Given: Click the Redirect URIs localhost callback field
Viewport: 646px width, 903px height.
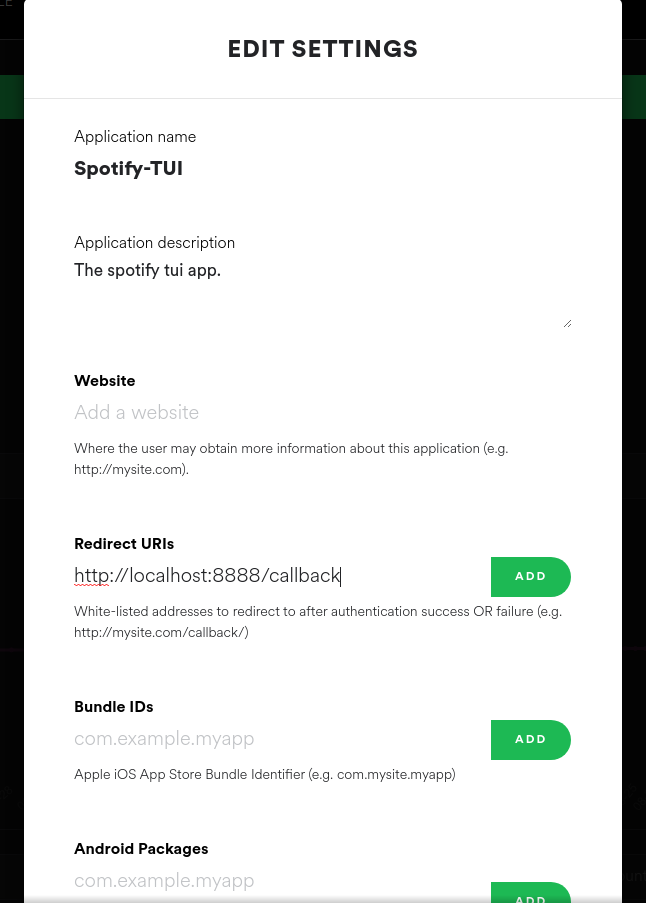Looking at the screenshot, I should coord(278,576).
